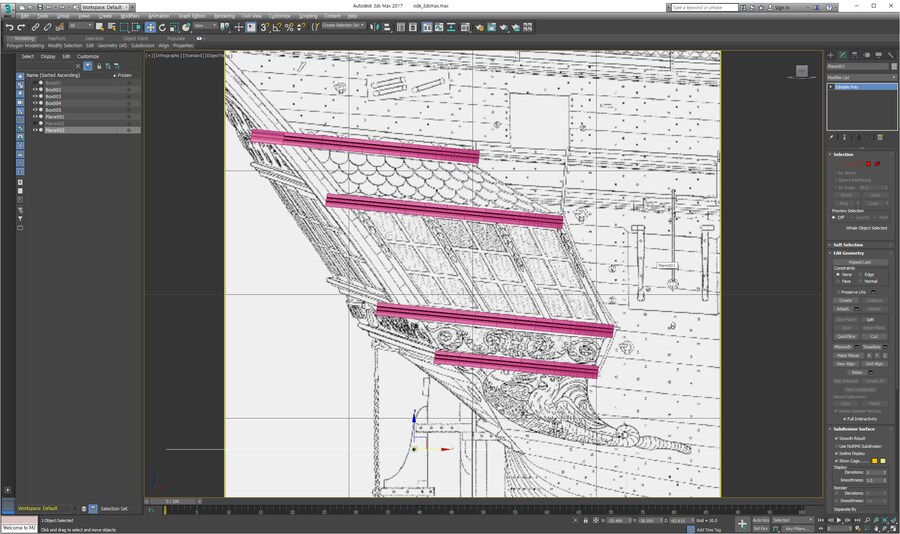900x534 pixels.
Task: Activate the Angle Snap toggle
Action: tap(277, 27)
